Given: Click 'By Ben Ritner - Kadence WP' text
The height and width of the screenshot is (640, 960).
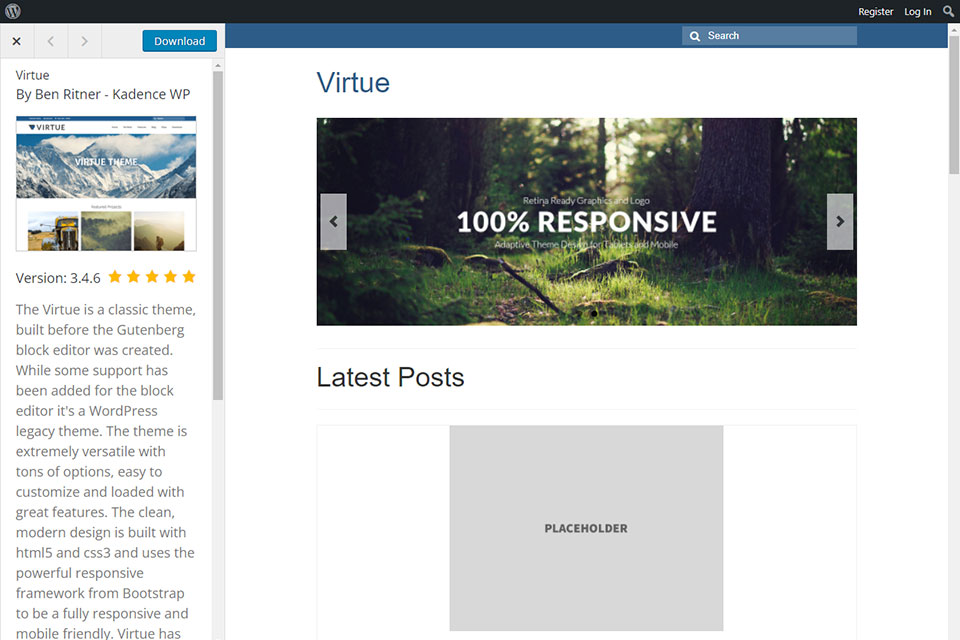Looking at the screenshot, I should (x=103, y=94).
